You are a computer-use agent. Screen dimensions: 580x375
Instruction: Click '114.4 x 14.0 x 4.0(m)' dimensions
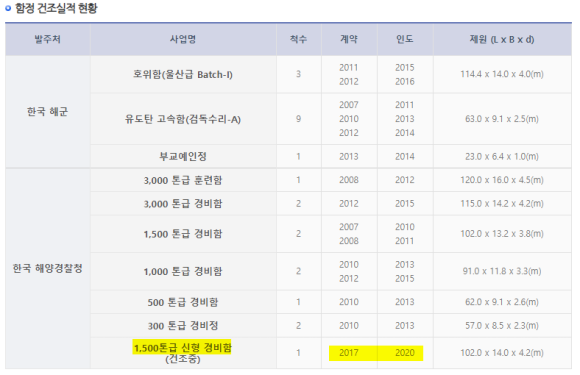point(502,74)
